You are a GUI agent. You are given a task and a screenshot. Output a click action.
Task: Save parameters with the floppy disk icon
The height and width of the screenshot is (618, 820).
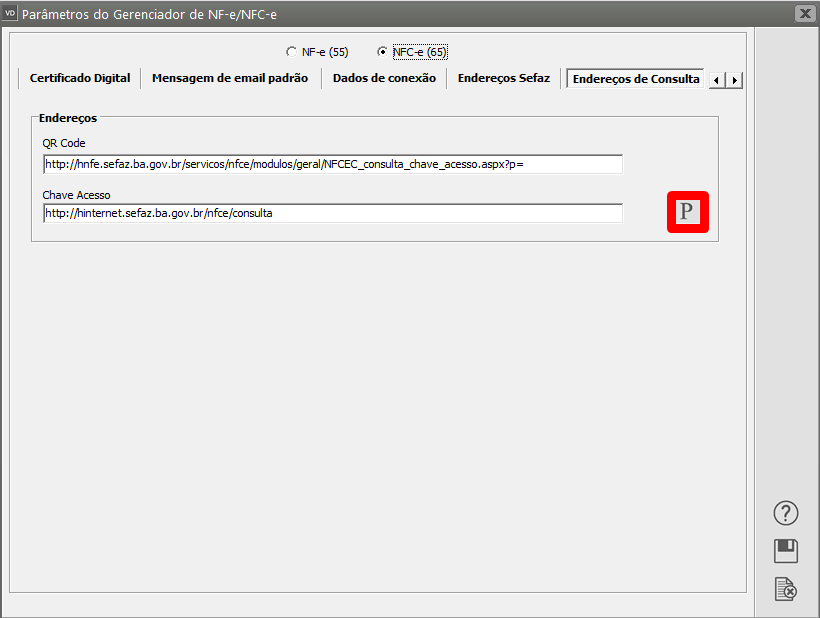coord(785,551)
